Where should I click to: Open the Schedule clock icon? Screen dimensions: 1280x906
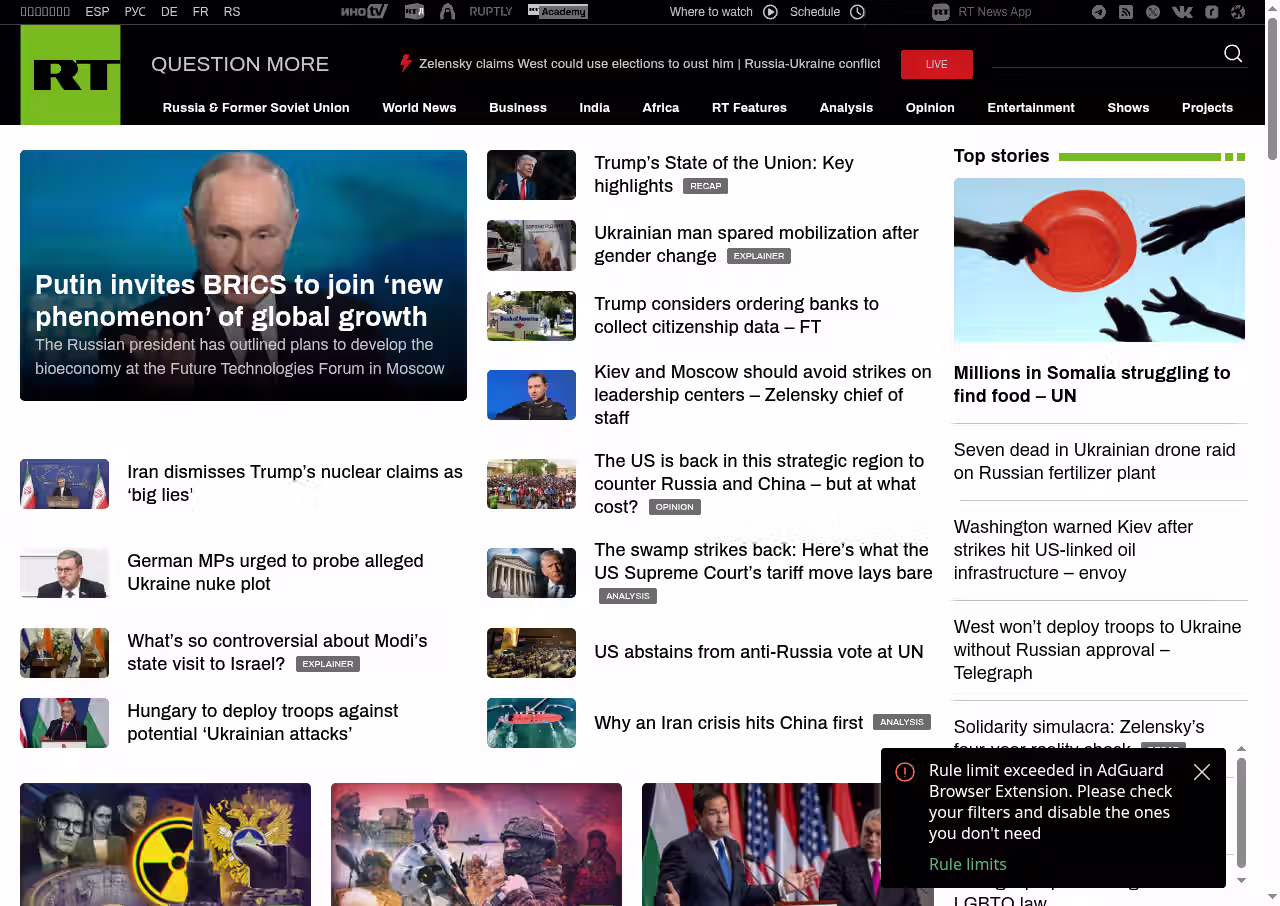[857, 12]
